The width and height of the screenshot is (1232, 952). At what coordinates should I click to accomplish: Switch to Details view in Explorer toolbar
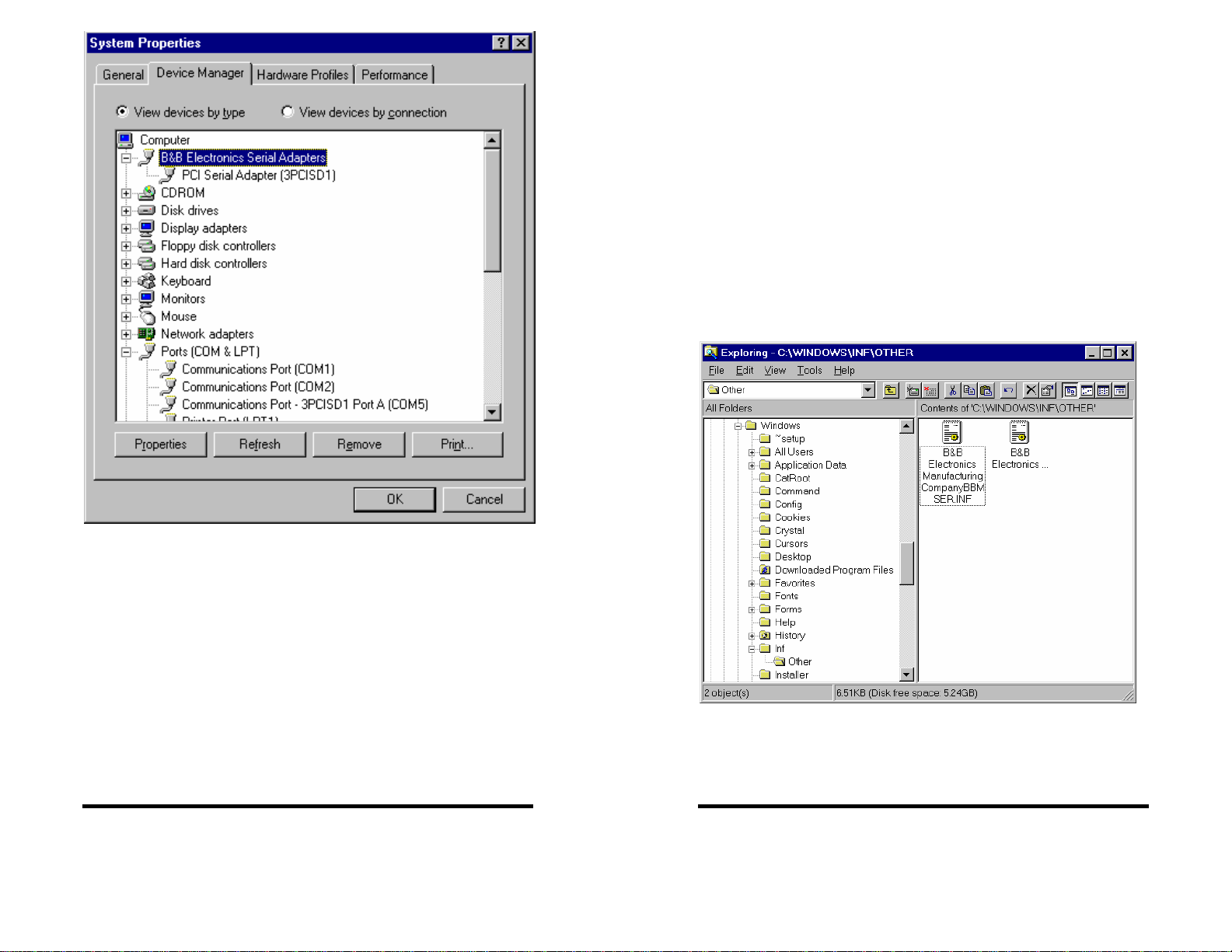(x=1120, y=391)
